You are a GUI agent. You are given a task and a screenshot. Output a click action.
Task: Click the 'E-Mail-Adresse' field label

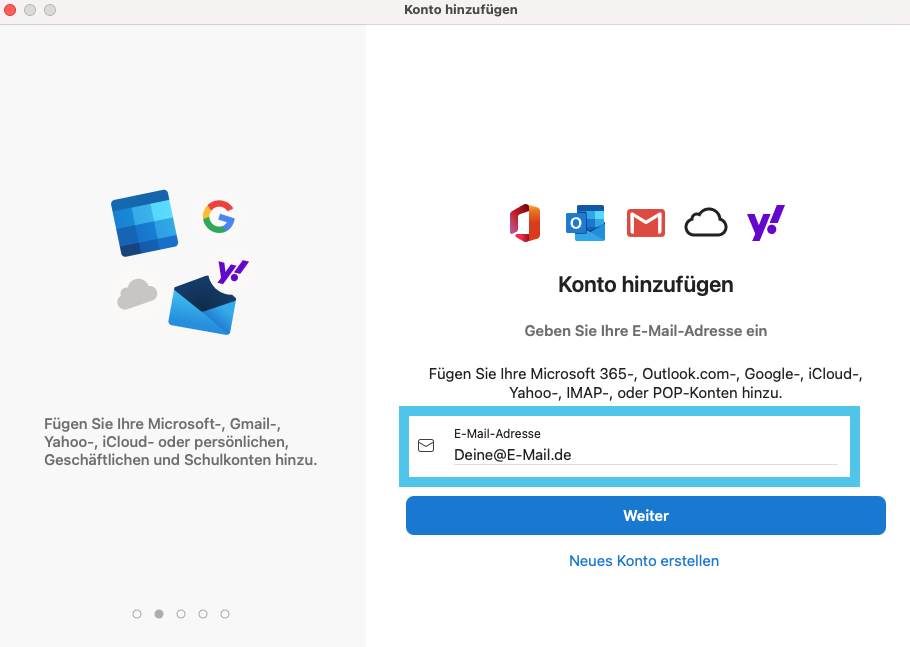pos(497,433)
